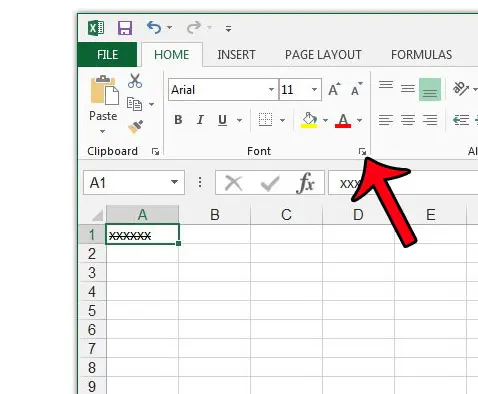Screen dimensions: 478x394
Task: Copy the selection with Copy icon
Action: click(134, 104)
